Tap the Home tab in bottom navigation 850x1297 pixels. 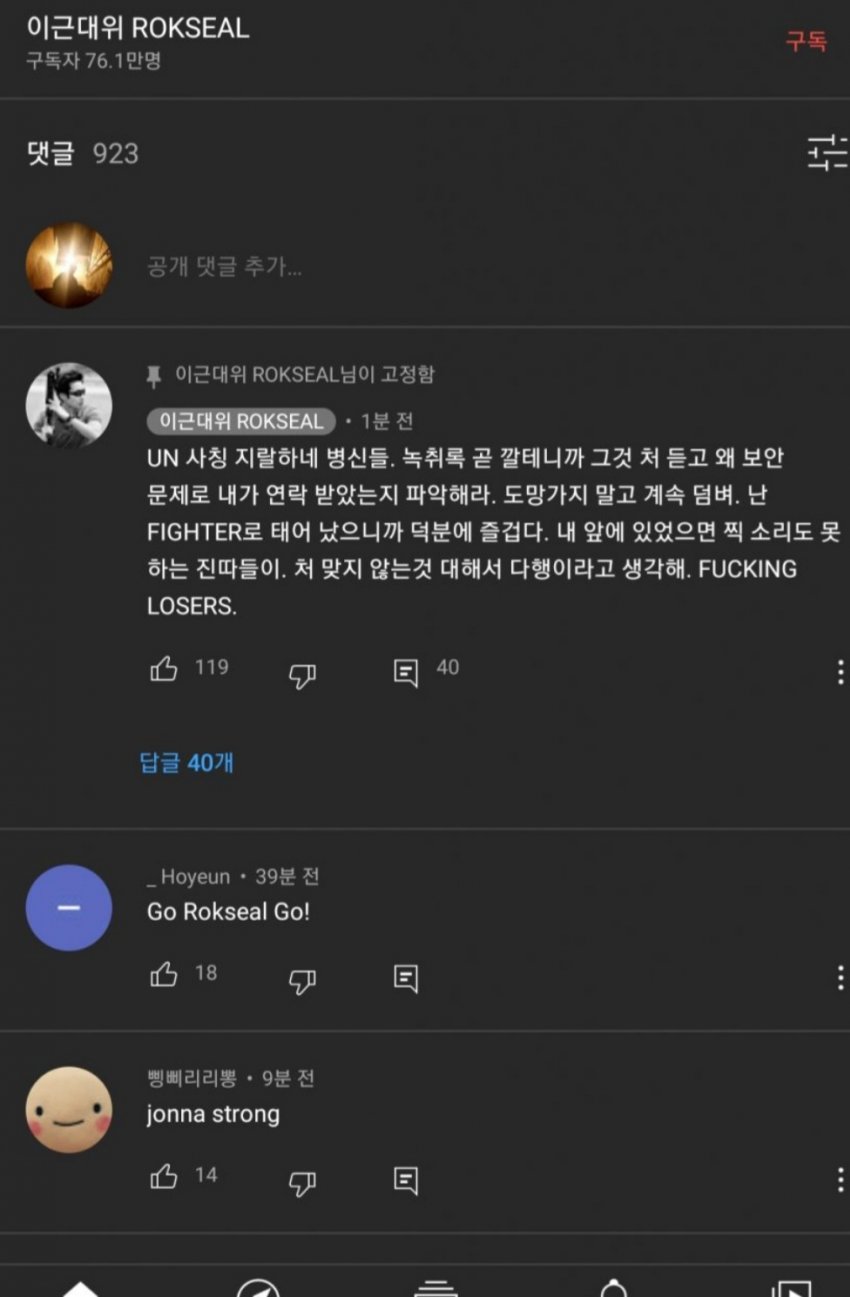tap(82, 1287)
